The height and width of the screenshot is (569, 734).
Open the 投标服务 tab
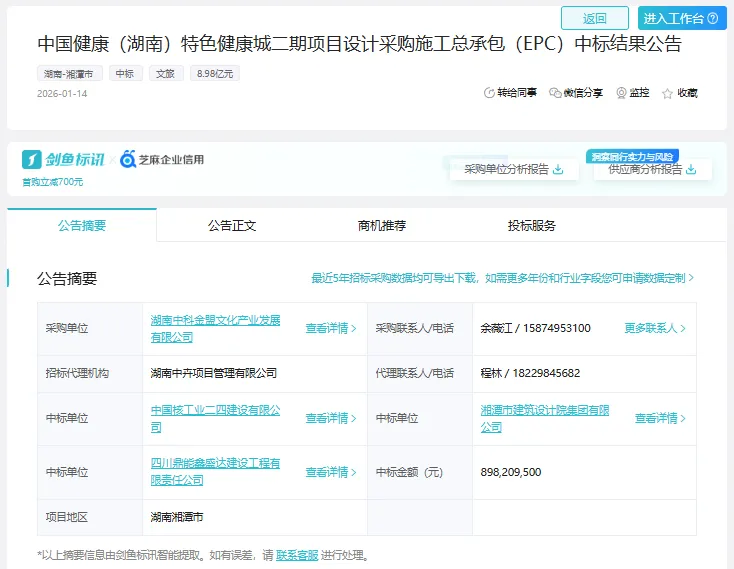pyautogui.click(x=532, y=226)
